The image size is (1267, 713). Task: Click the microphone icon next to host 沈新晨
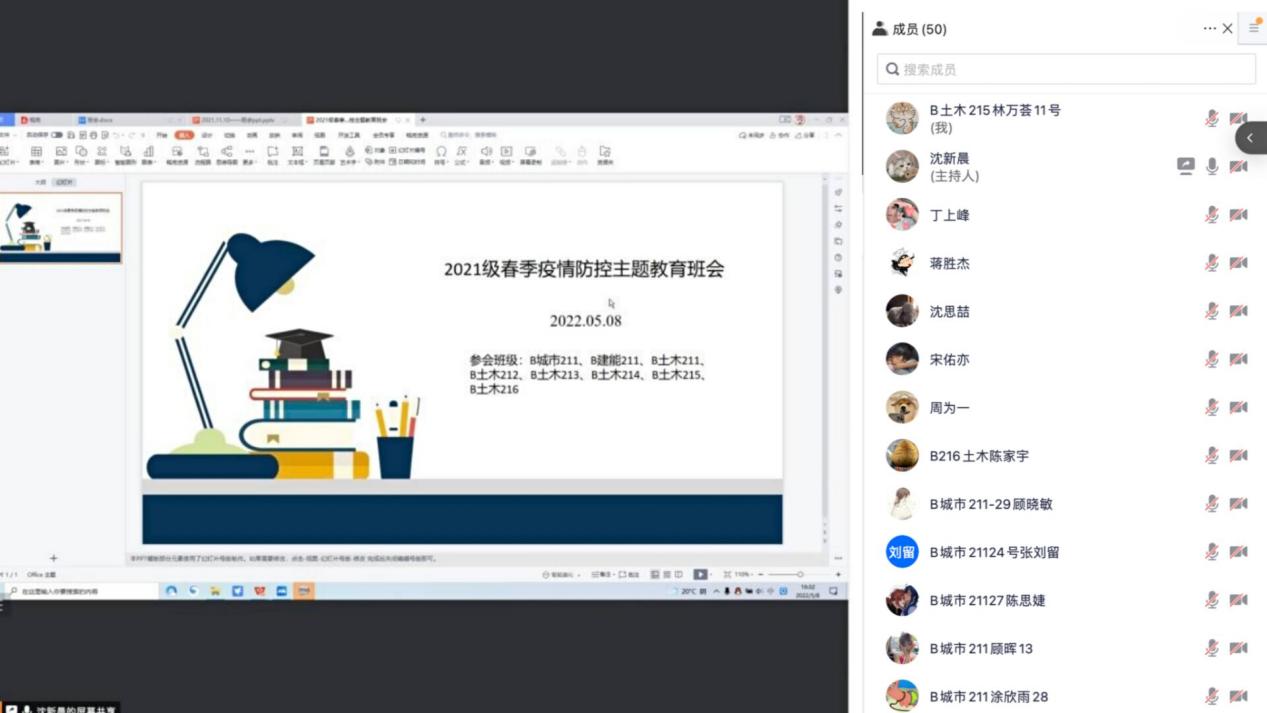point(1211,167)
